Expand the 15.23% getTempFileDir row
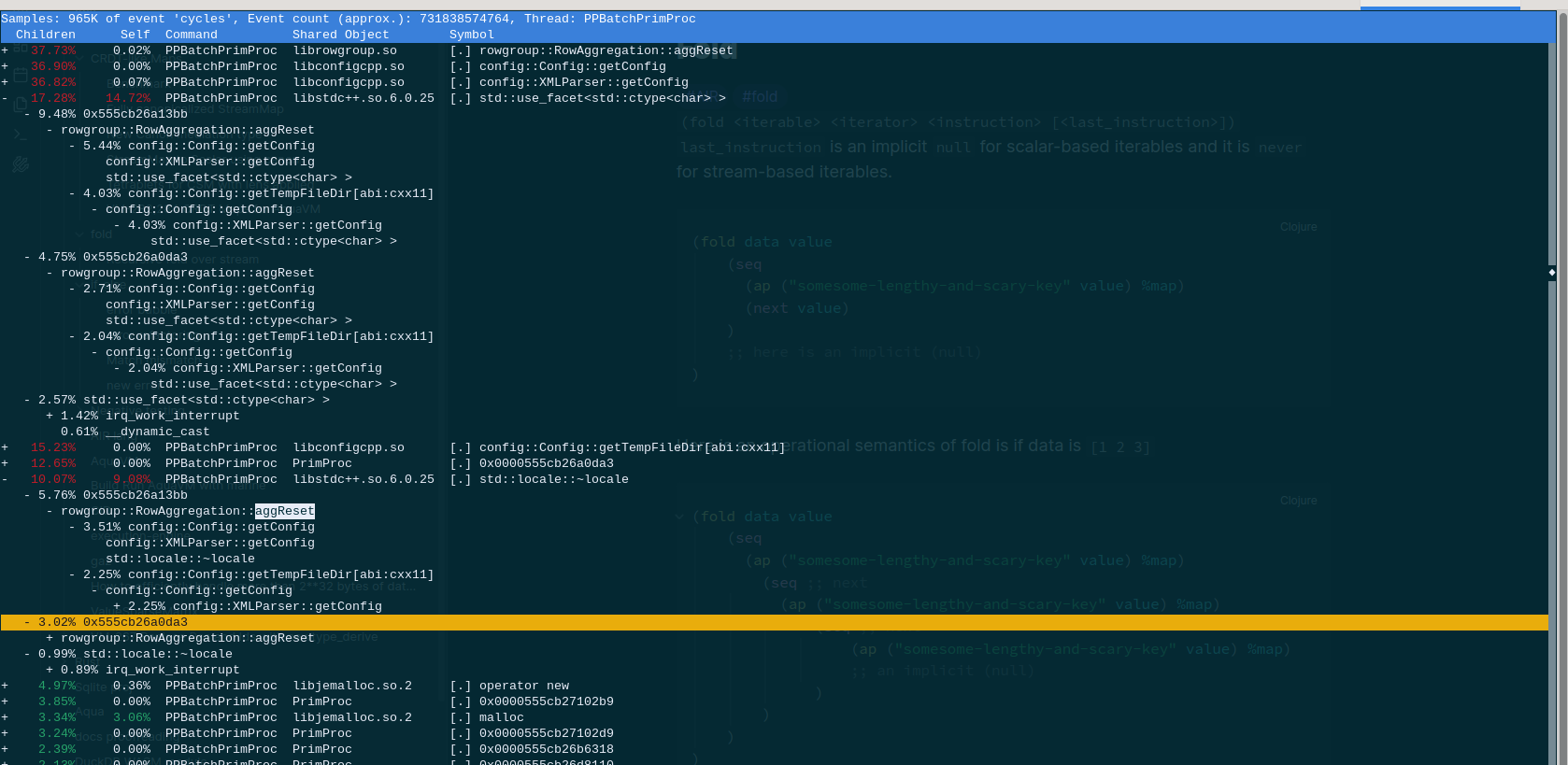 [x=5, y=447]
